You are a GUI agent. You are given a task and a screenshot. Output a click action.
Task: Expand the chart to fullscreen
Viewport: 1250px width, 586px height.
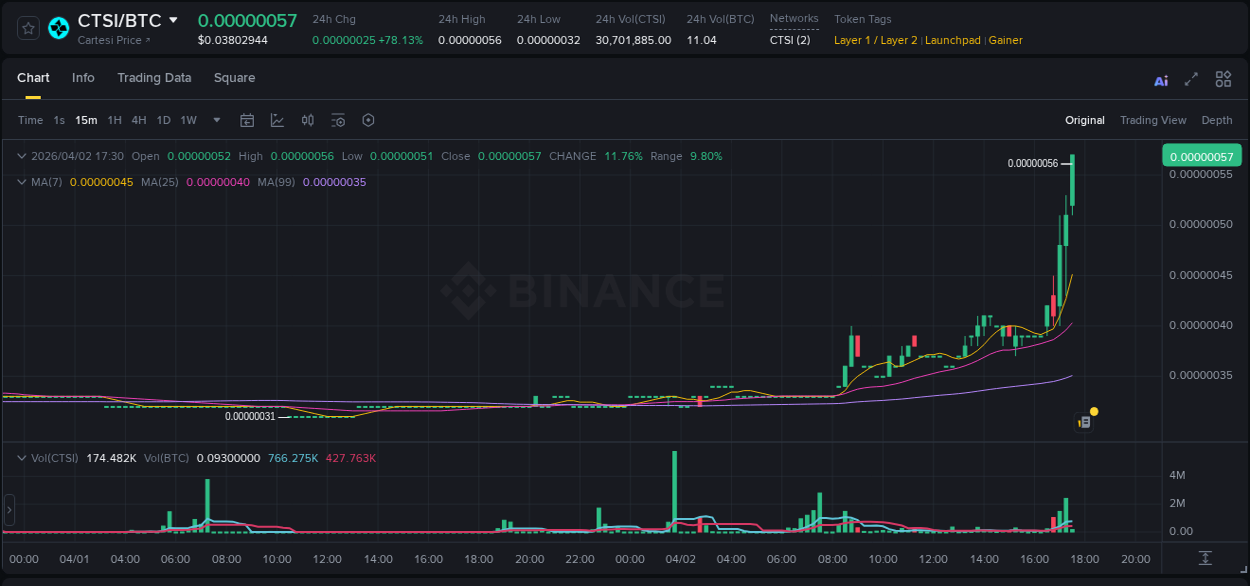1190,79
